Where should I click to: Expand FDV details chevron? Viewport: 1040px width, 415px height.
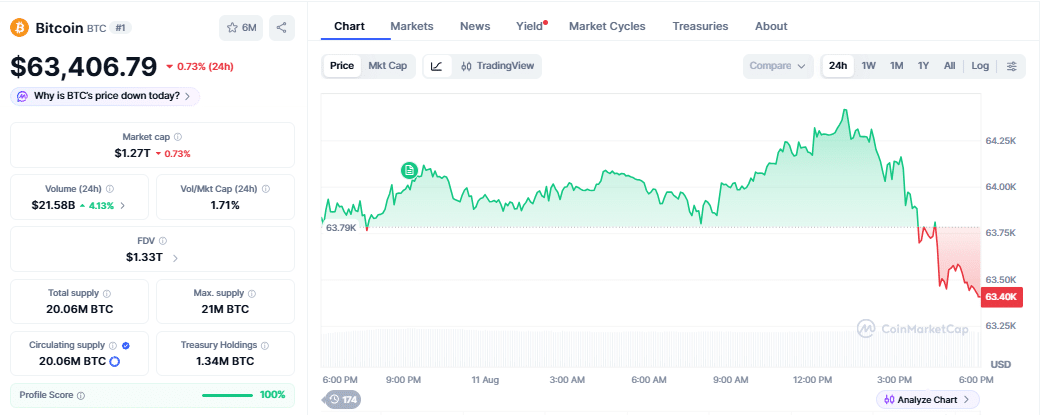(175, 258)
